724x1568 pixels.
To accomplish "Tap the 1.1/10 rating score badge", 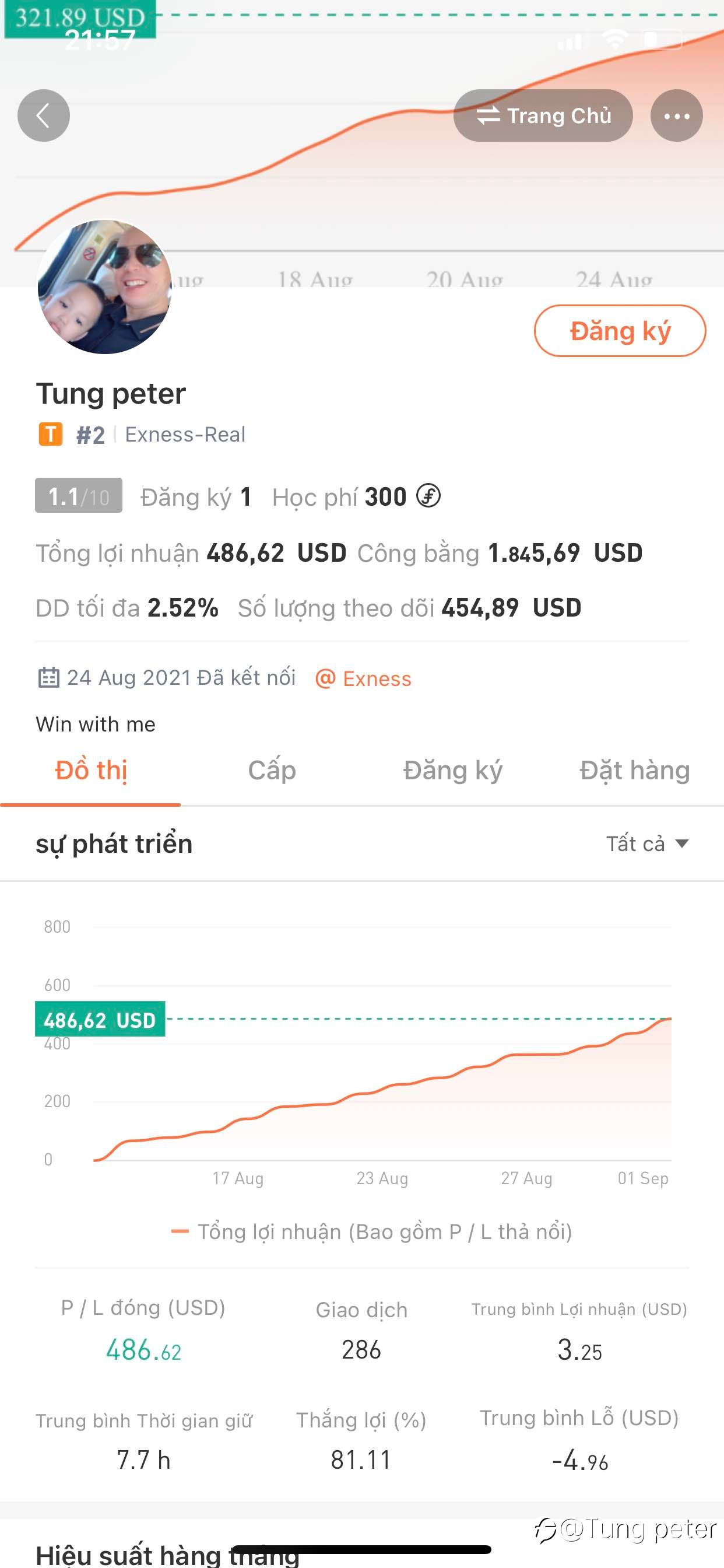I will click(x=79, y=495).
